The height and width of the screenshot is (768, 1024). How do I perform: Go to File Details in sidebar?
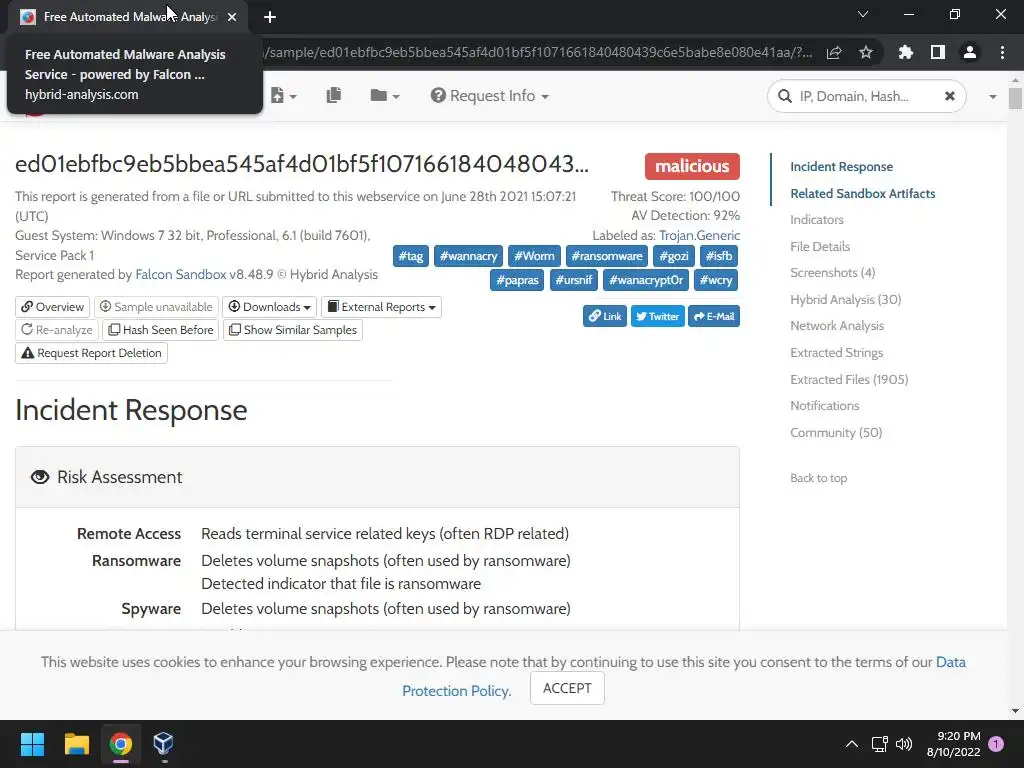(x=820, y=247)
